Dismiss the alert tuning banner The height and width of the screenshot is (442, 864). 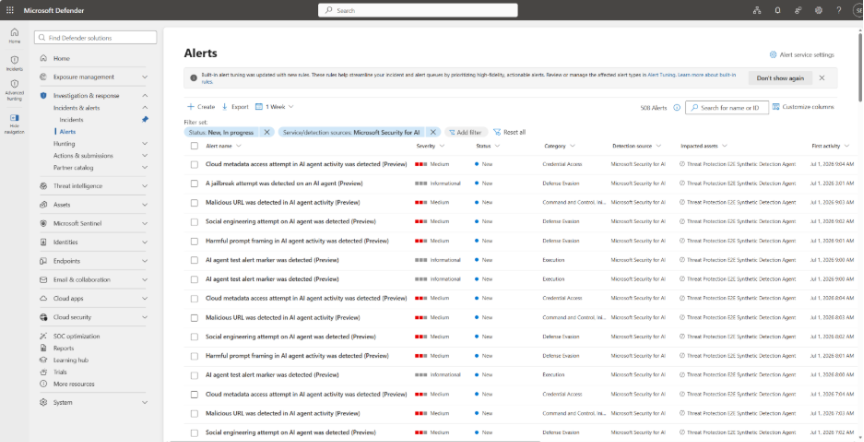(822, 78)
